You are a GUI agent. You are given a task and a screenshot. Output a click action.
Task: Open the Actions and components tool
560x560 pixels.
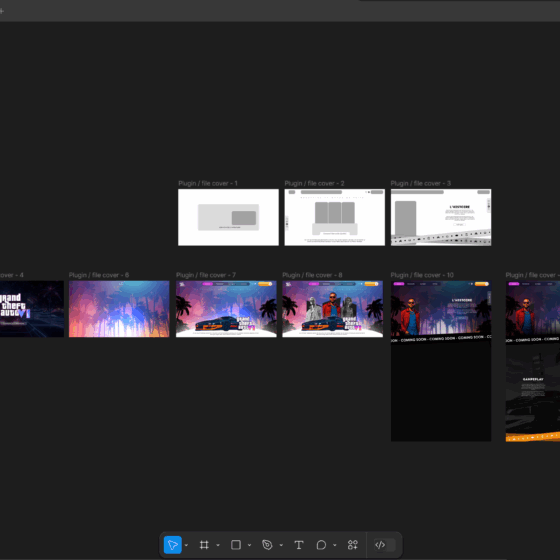pos(352,545)
